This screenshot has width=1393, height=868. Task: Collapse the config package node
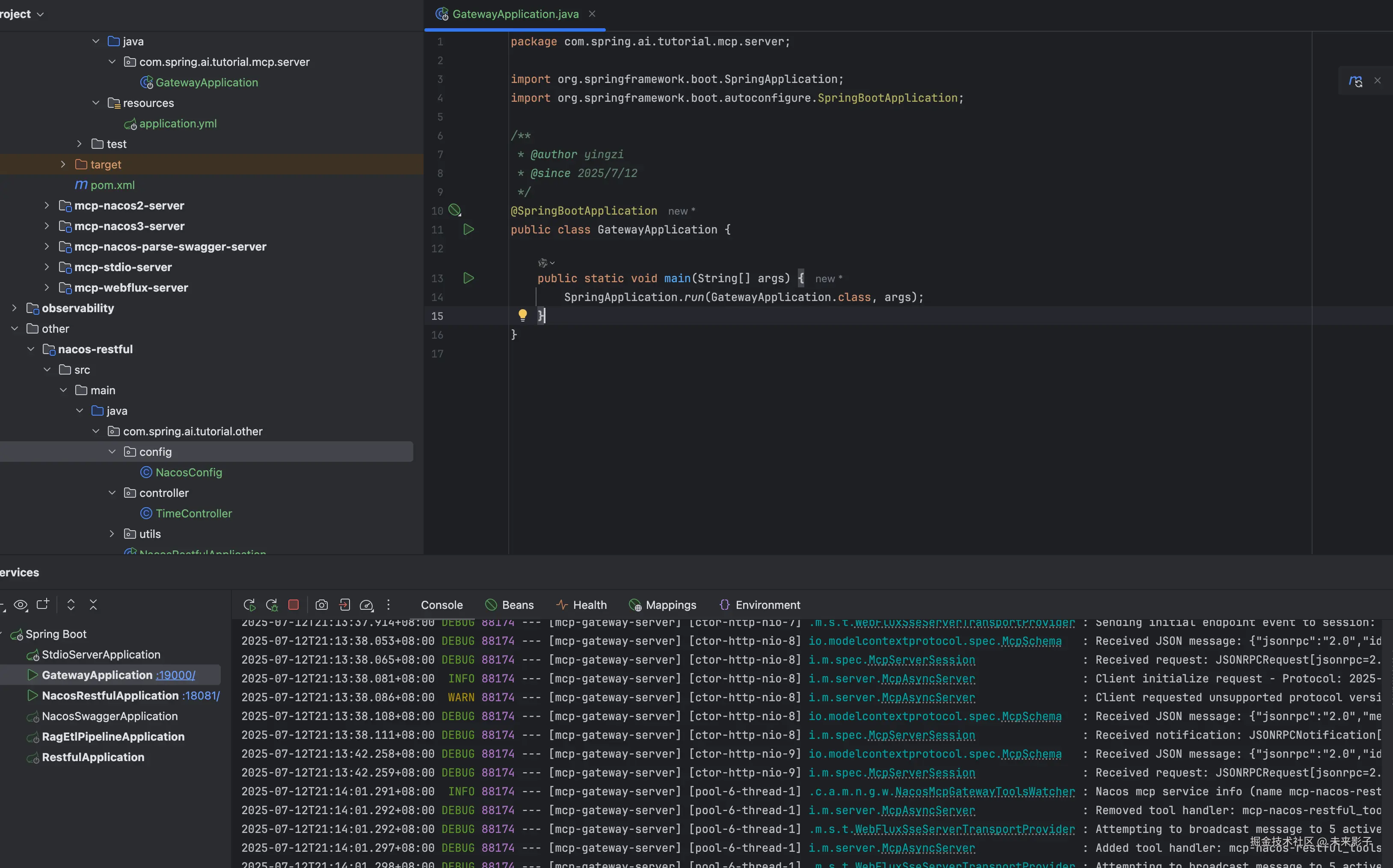point(112,452)
